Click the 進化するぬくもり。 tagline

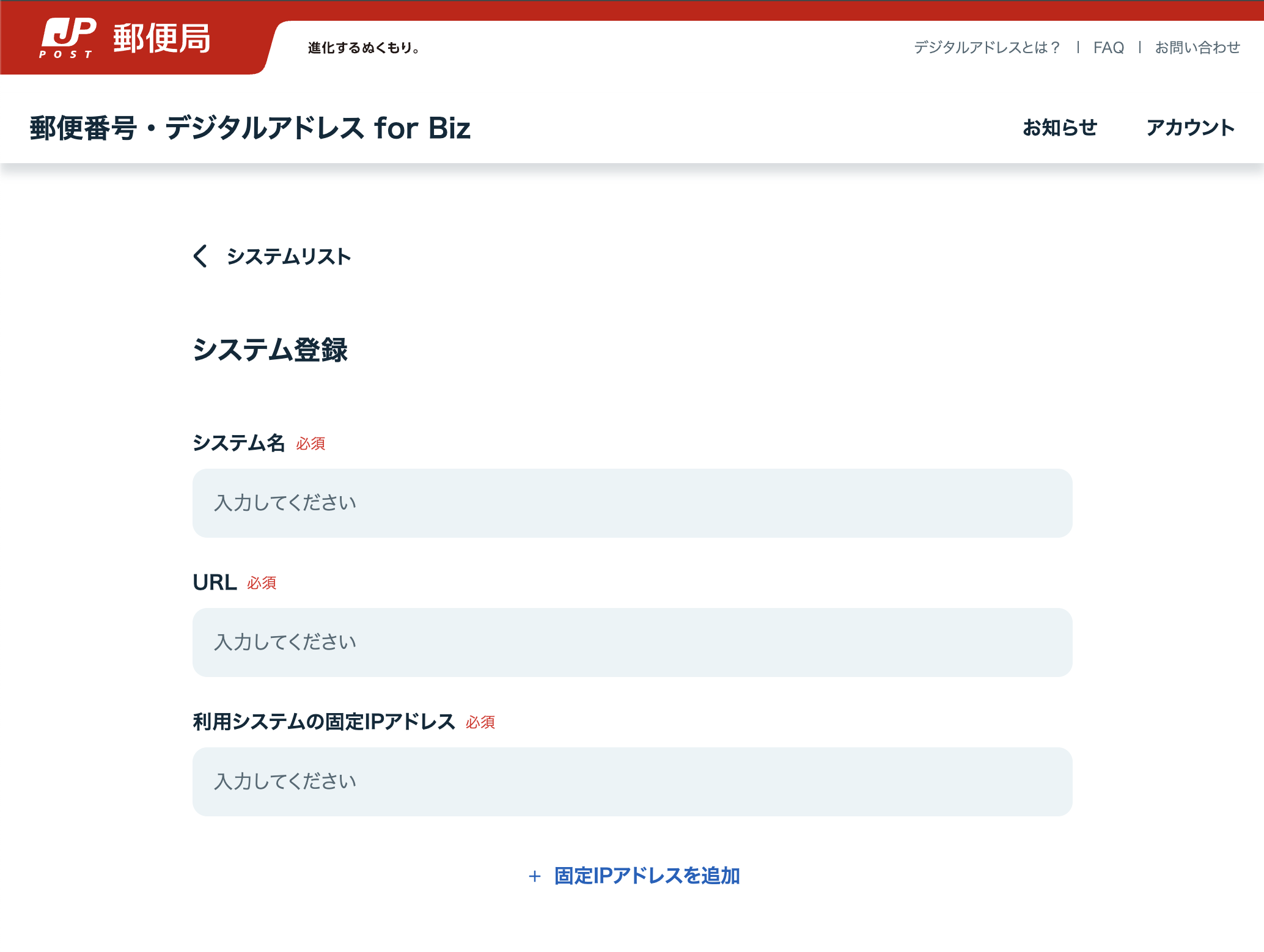[x=363, y=49]
